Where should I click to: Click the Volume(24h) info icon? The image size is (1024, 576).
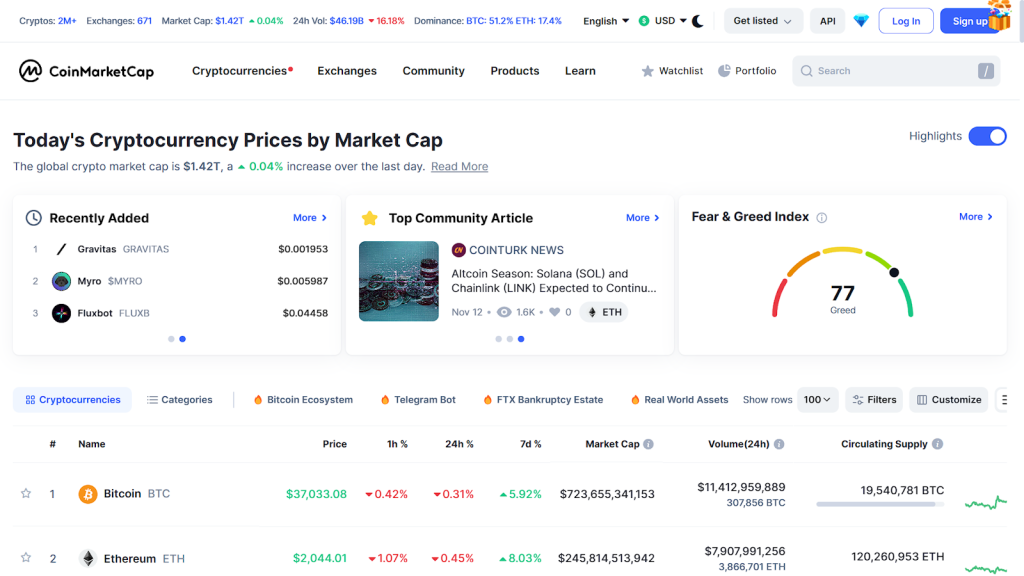point(779,444)
